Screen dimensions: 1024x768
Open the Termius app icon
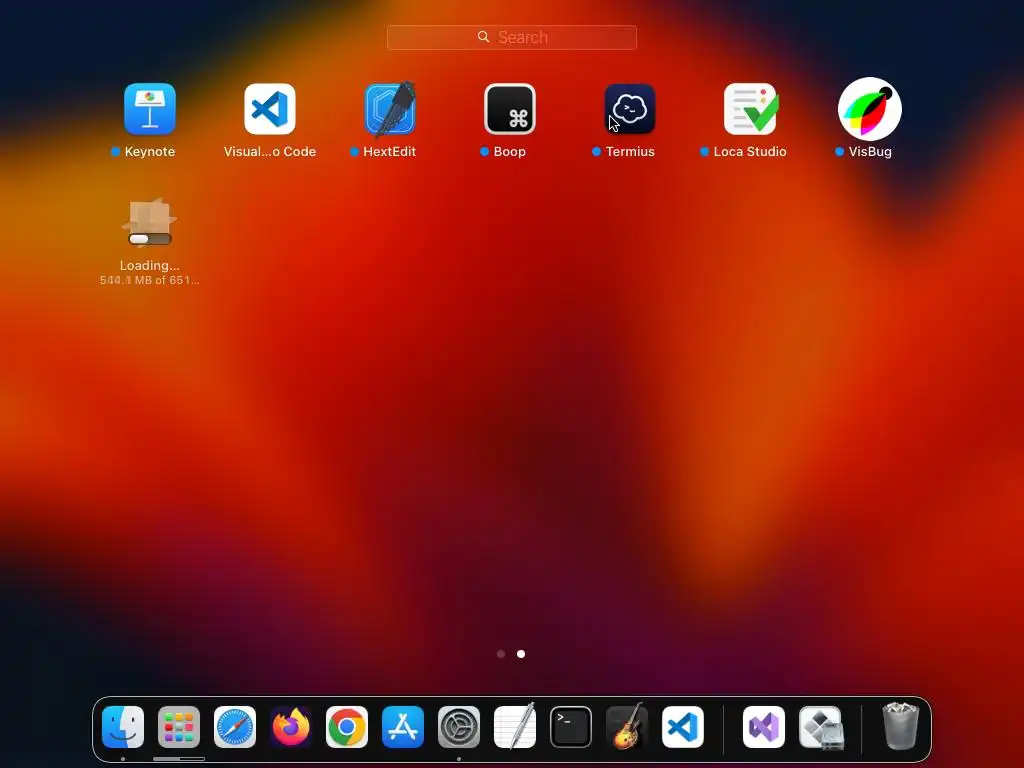tap(630, 109)
